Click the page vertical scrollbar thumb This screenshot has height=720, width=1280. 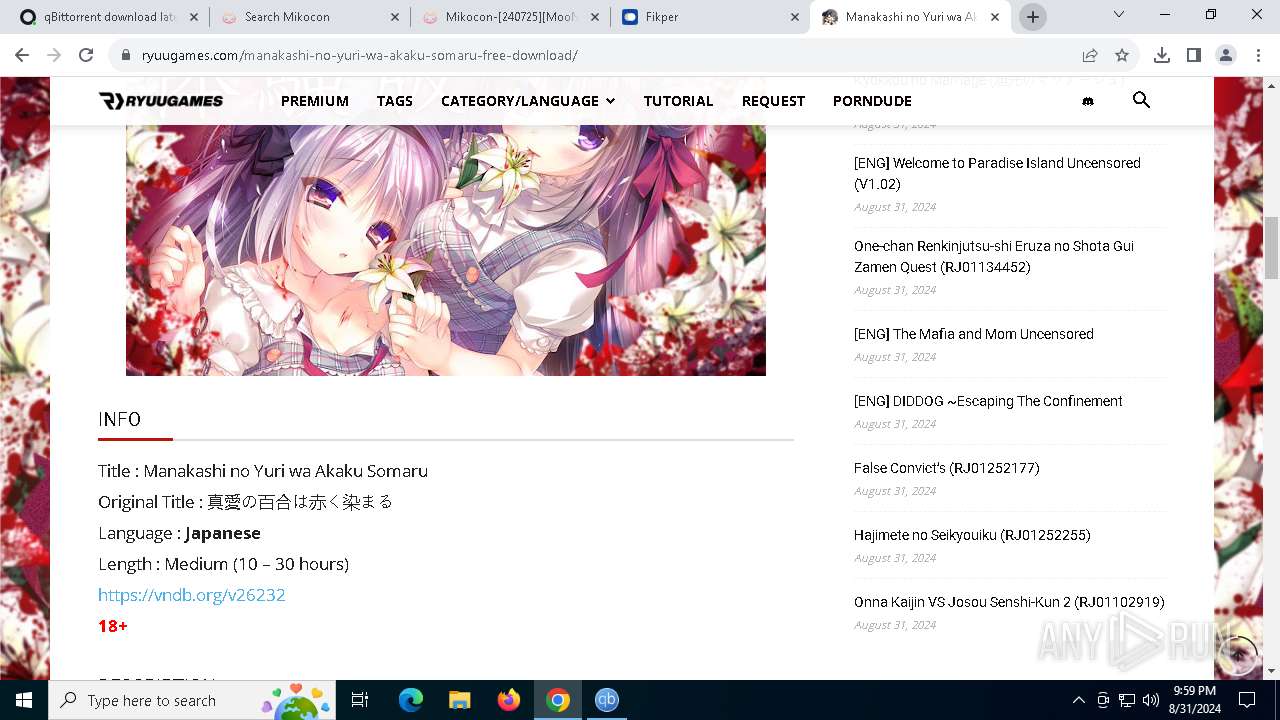pyautogui.click(x=1271, y=248)
